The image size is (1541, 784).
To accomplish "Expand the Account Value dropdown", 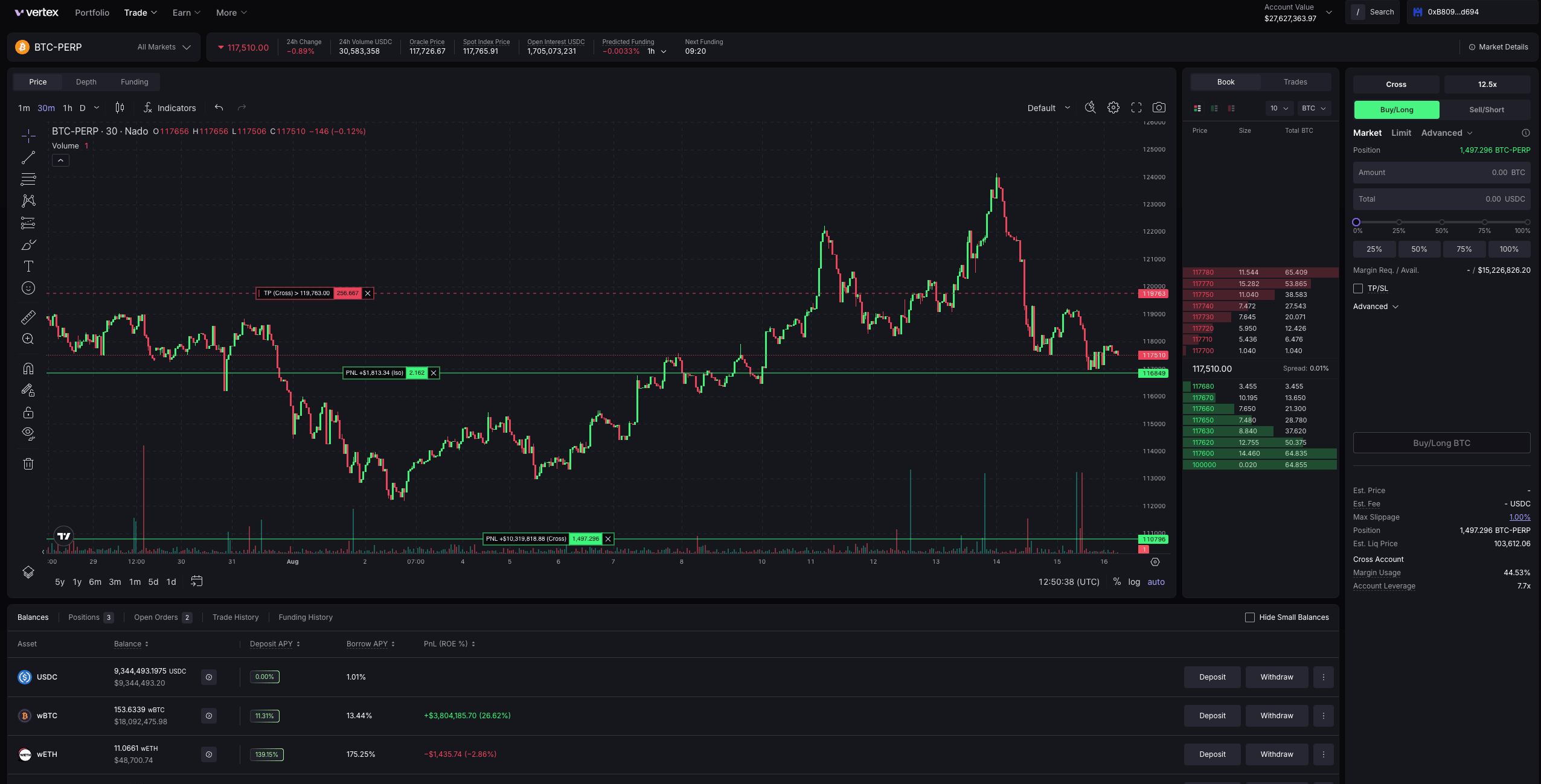I will pos(1328,12).
